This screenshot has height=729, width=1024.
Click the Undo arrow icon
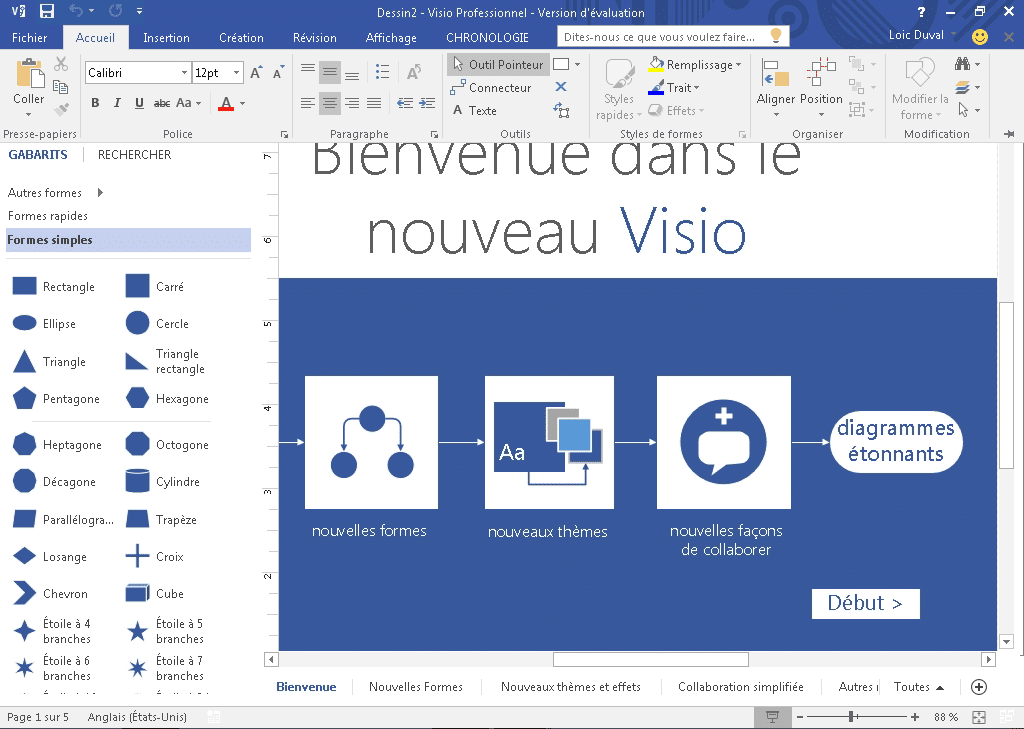[76, 10]
